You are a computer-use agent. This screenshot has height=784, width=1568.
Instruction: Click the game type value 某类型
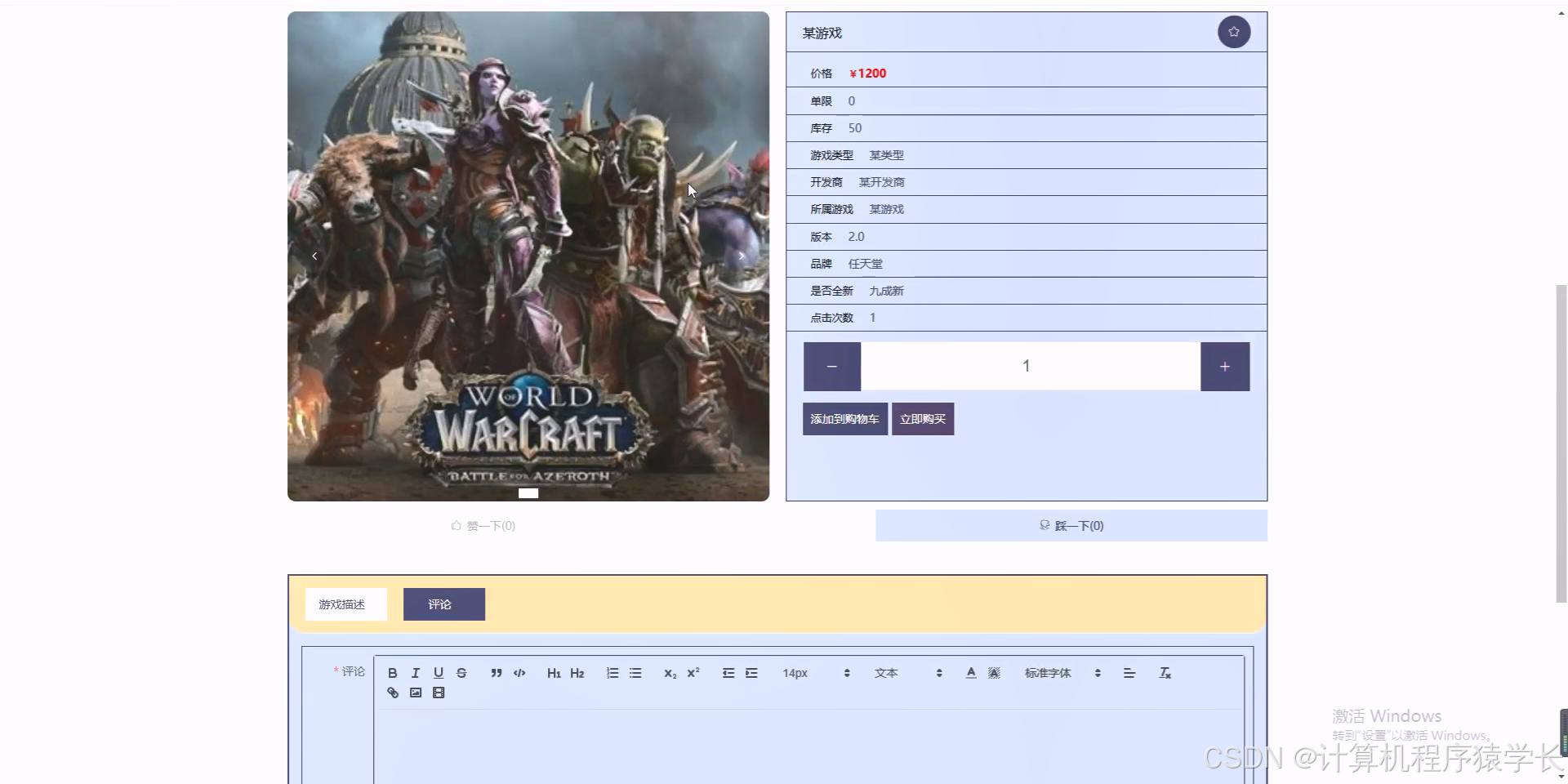(886, 155)
